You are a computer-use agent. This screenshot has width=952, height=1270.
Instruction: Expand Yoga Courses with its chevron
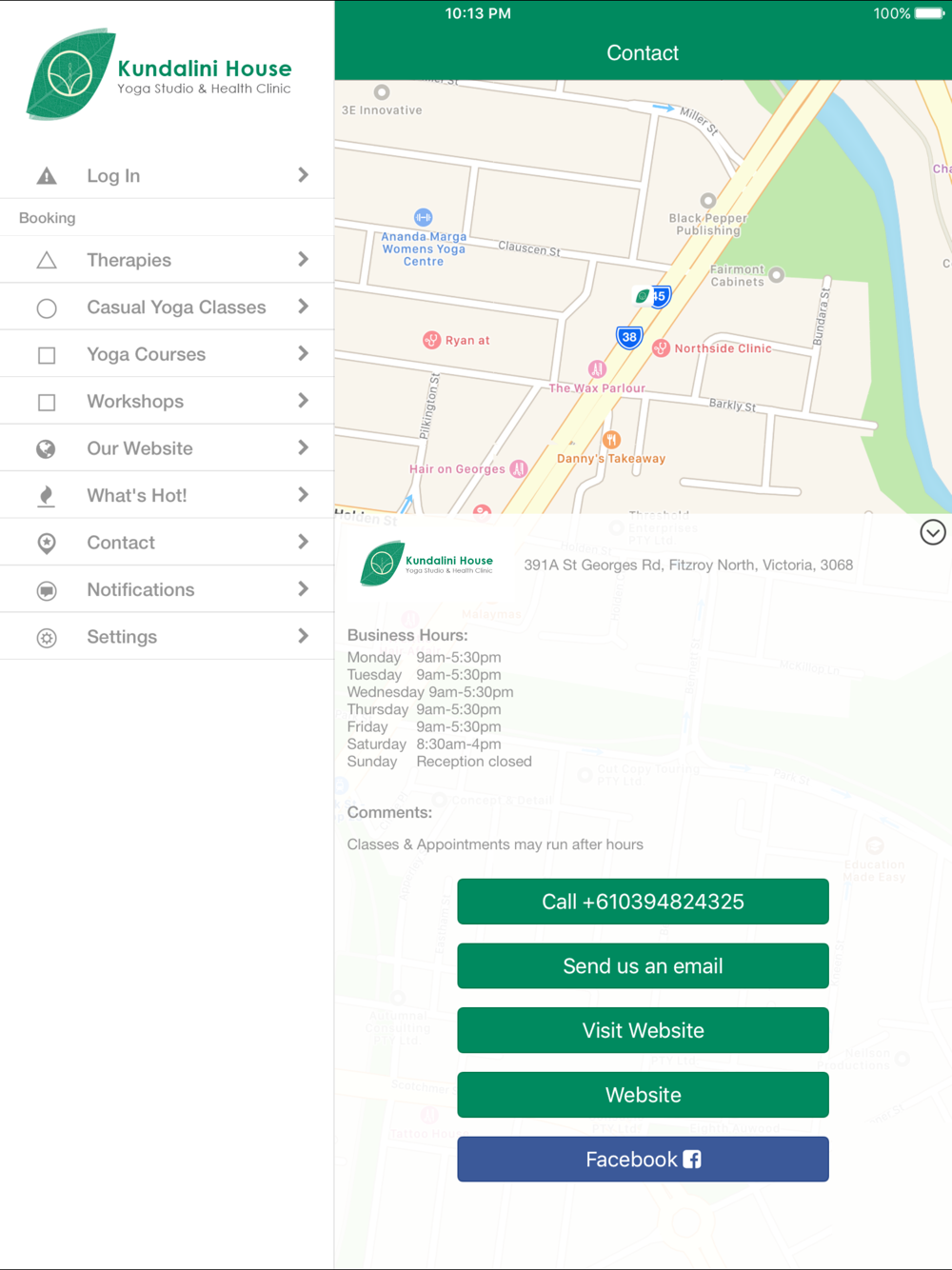303,353
